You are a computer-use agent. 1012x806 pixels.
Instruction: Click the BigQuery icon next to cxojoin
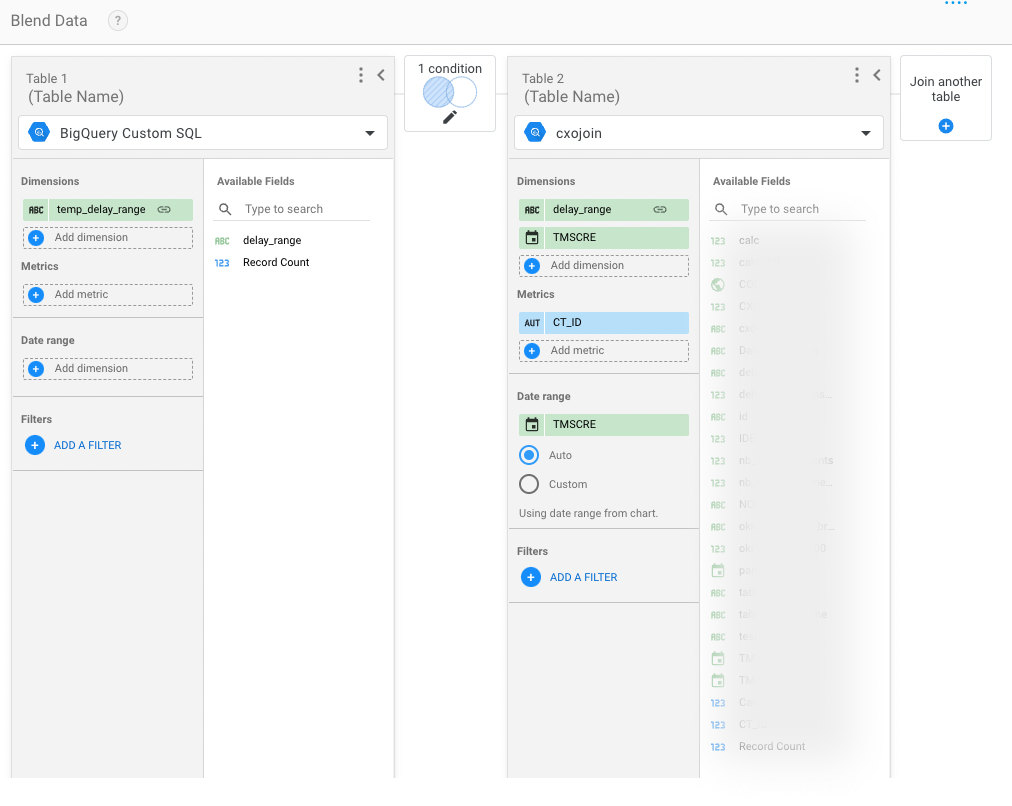click(535, 133)
